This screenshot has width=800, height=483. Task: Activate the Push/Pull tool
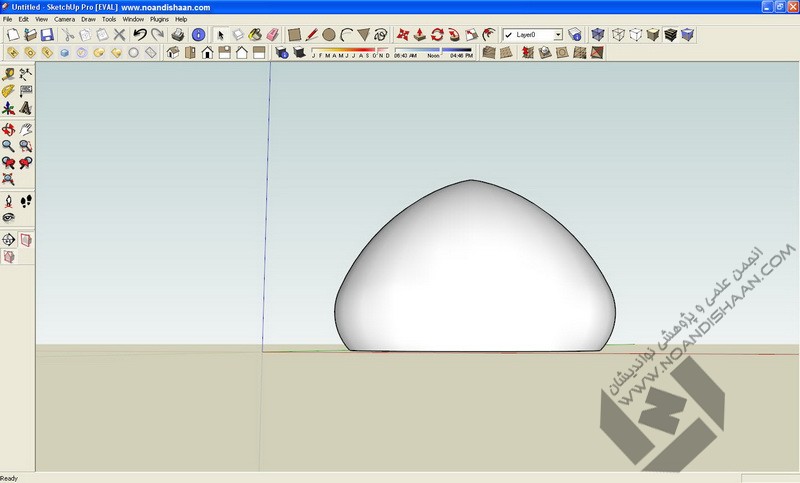(420, 35)
